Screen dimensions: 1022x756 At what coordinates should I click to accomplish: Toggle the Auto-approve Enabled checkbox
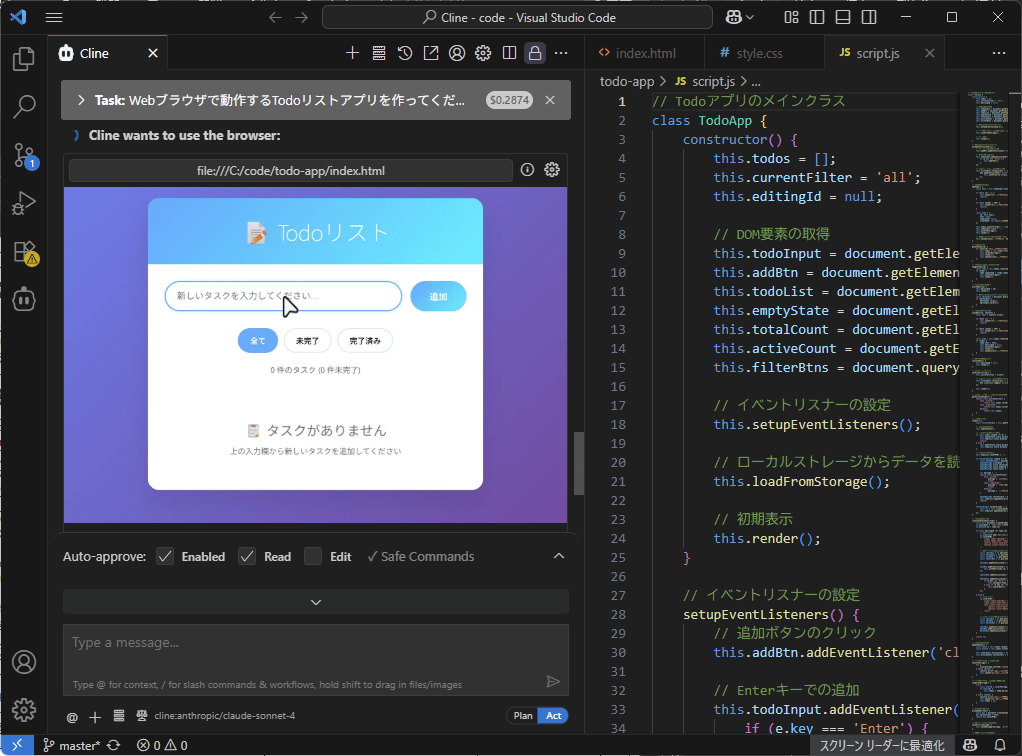click(x=166, y=556)
